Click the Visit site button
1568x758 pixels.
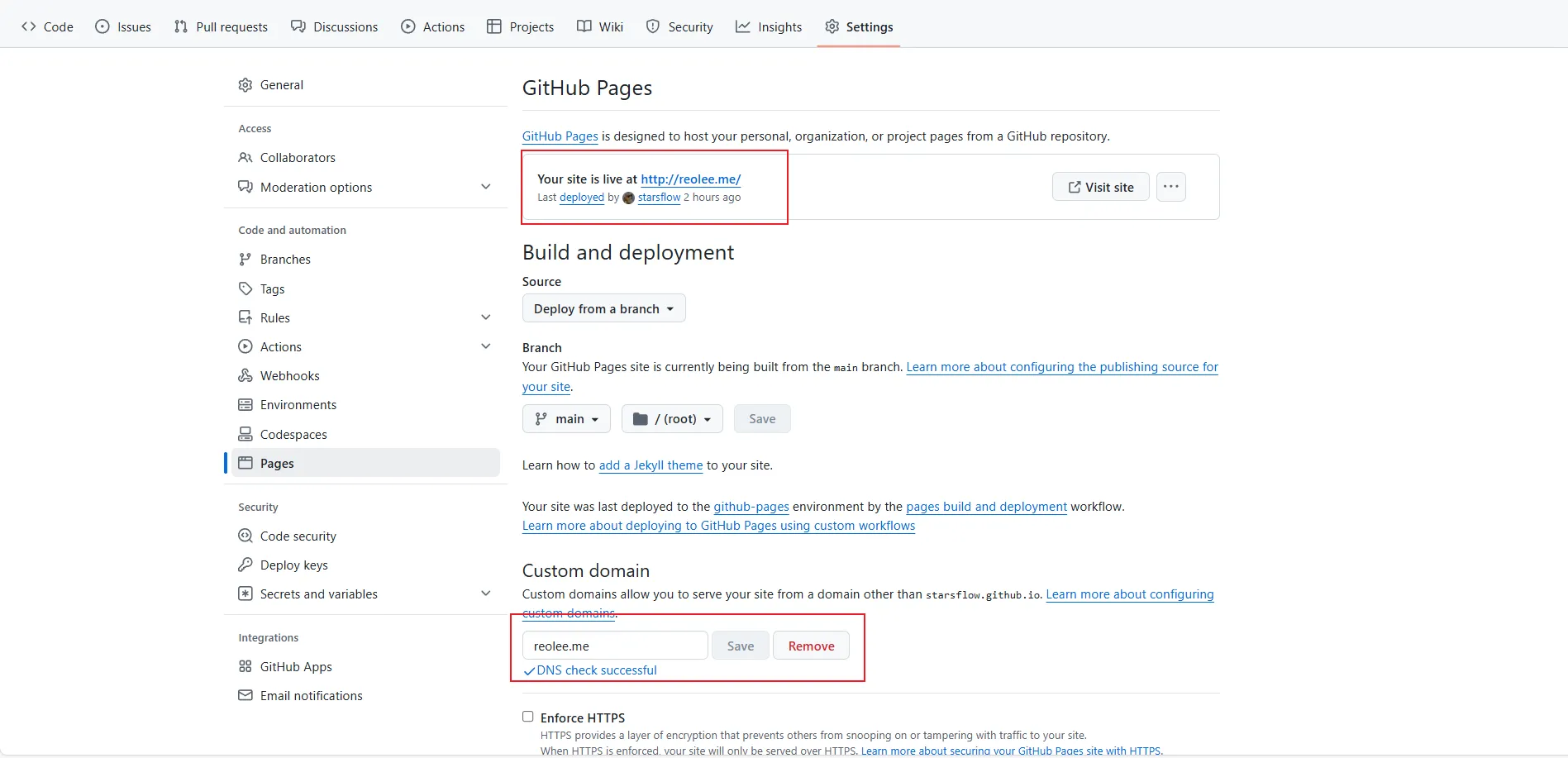[x=1100, y=188]
